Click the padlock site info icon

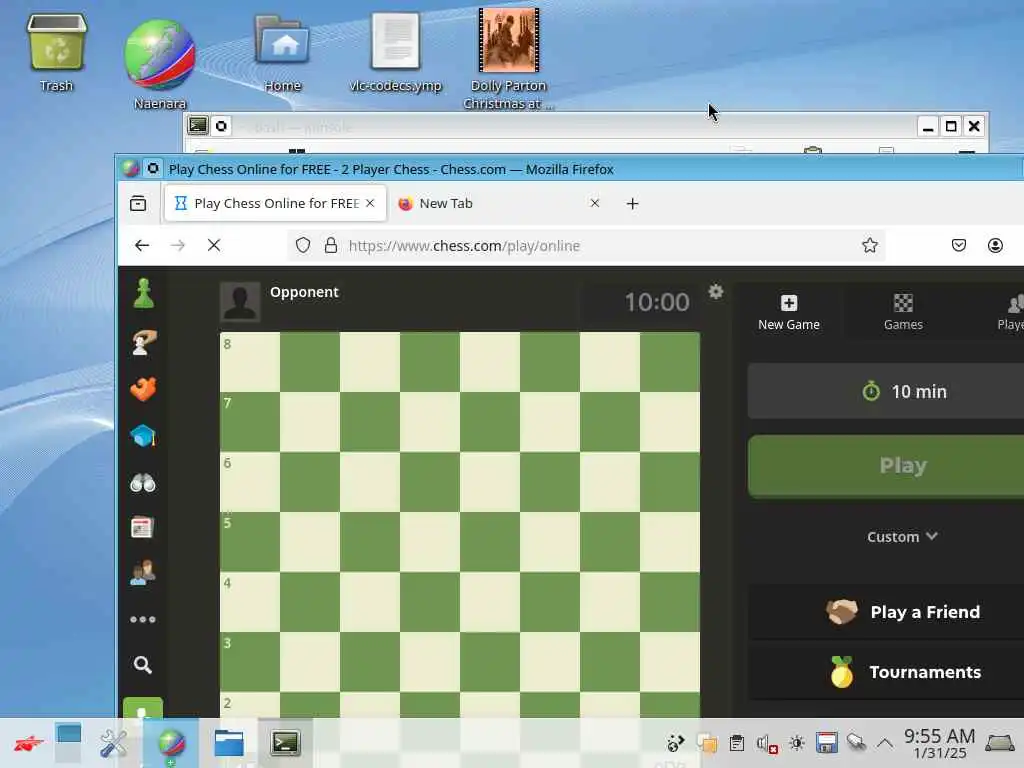(x=331, y=246)
